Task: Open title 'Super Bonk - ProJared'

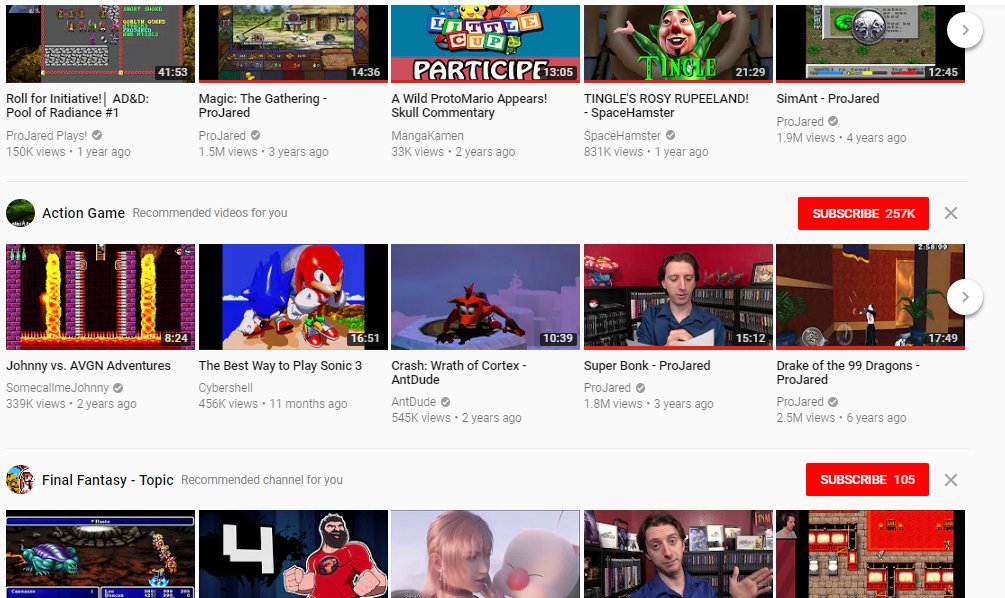Action: tap(647, 365)
